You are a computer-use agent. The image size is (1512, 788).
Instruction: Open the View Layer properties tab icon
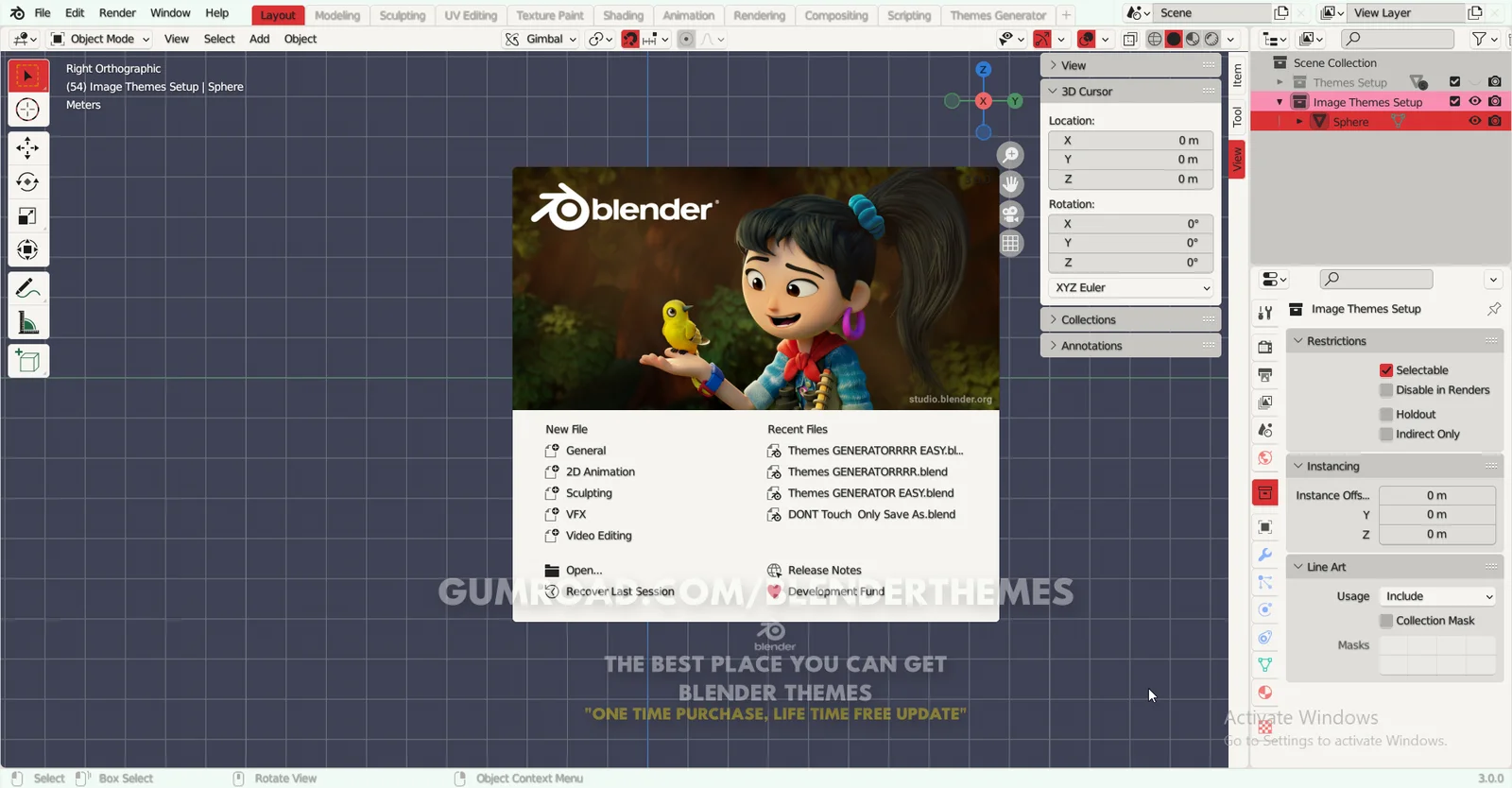(1265, 403)
